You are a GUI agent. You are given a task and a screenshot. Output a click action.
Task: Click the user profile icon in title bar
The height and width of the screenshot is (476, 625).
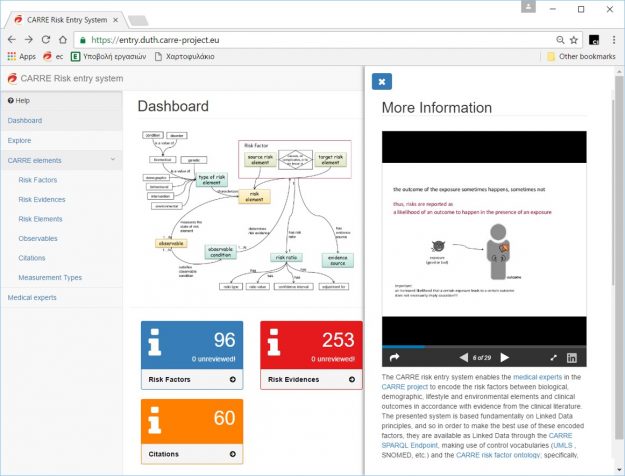tap(528, 7)
